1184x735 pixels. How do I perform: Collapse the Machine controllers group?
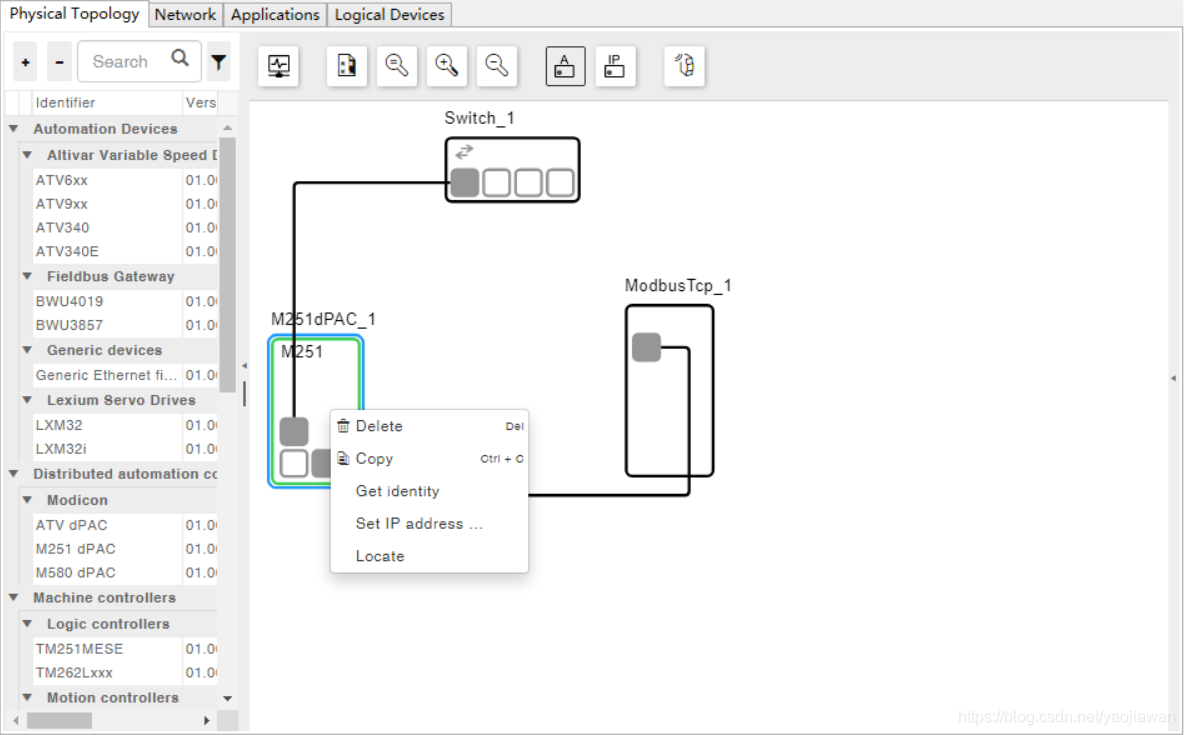click(x=14, y=597)
